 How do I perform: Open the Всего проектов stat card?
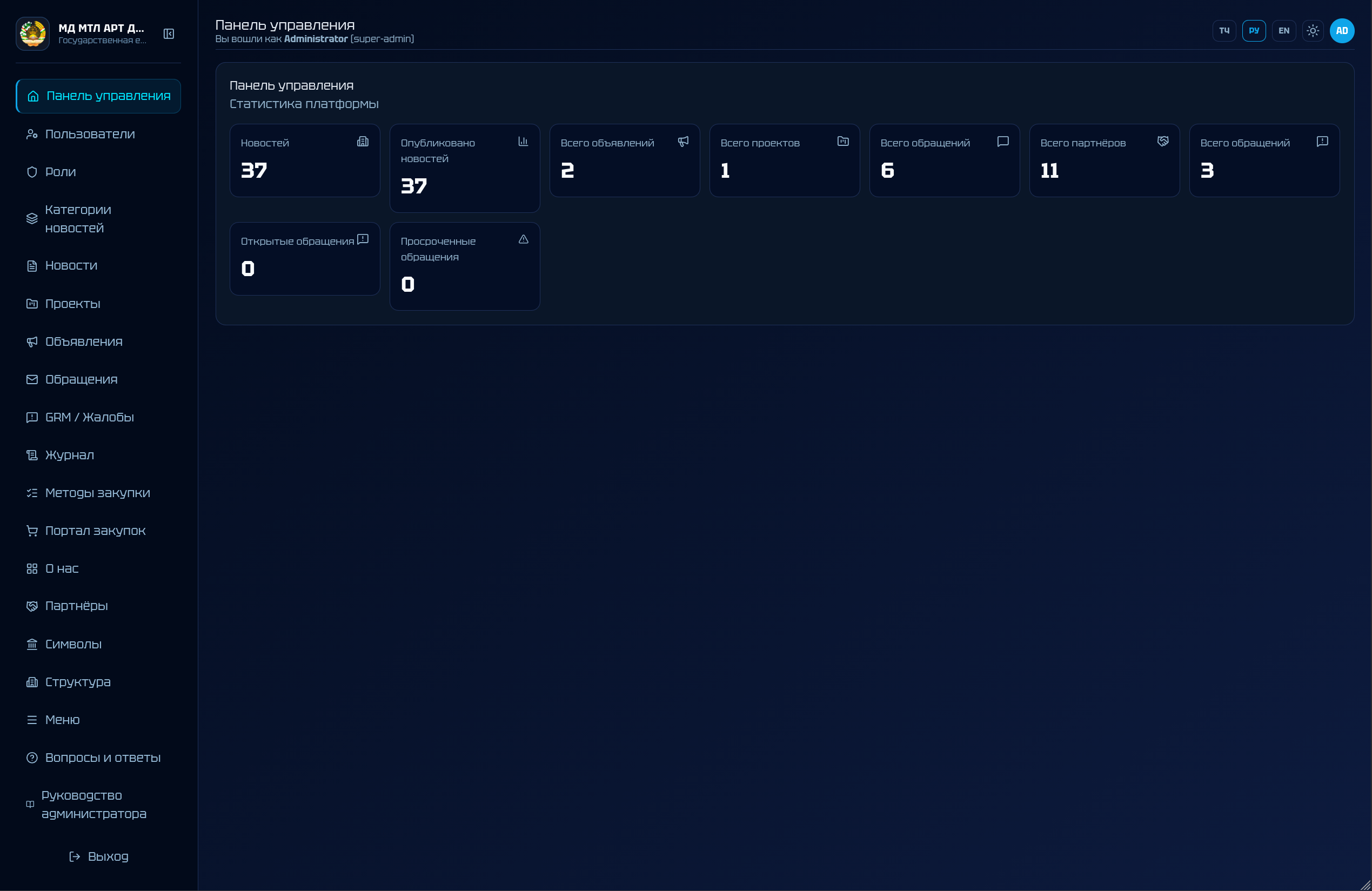[785, 161]
